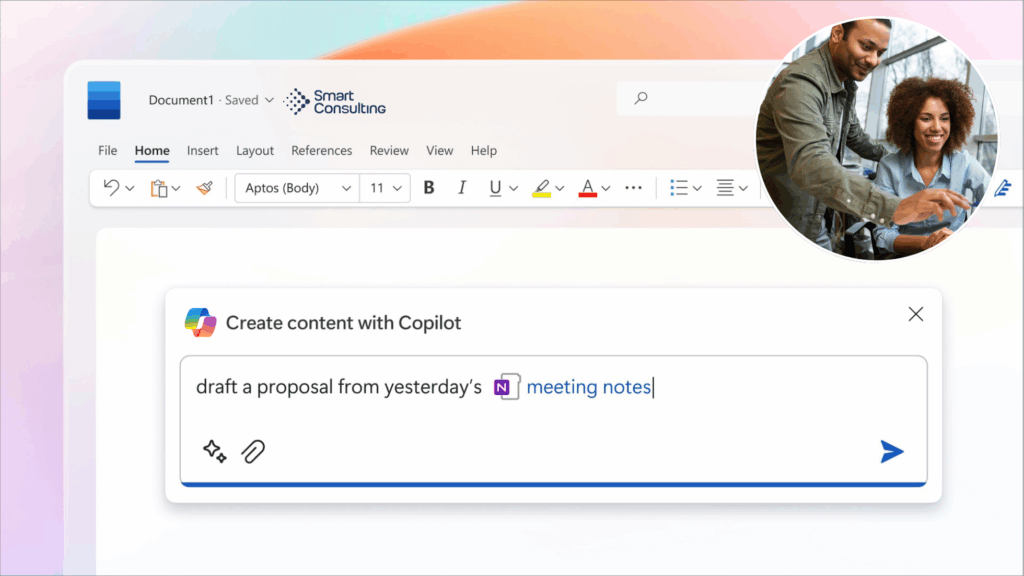Select the Format Painter brush
The image size is (1024, 576).
tap(204, 188)
